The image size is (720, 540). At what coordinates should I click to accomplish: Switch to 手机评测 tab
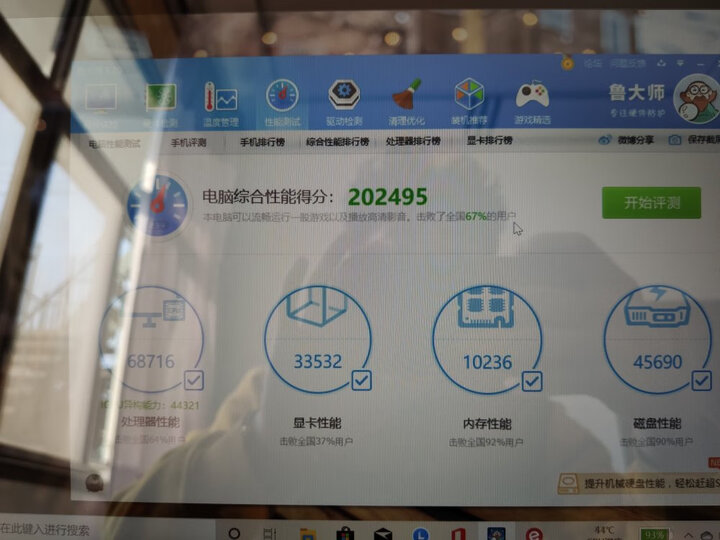pos(189,143)
